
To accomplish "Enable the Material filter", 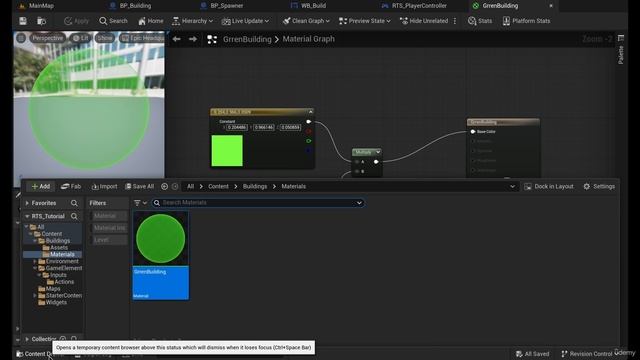I will click(x=109, y=216).
